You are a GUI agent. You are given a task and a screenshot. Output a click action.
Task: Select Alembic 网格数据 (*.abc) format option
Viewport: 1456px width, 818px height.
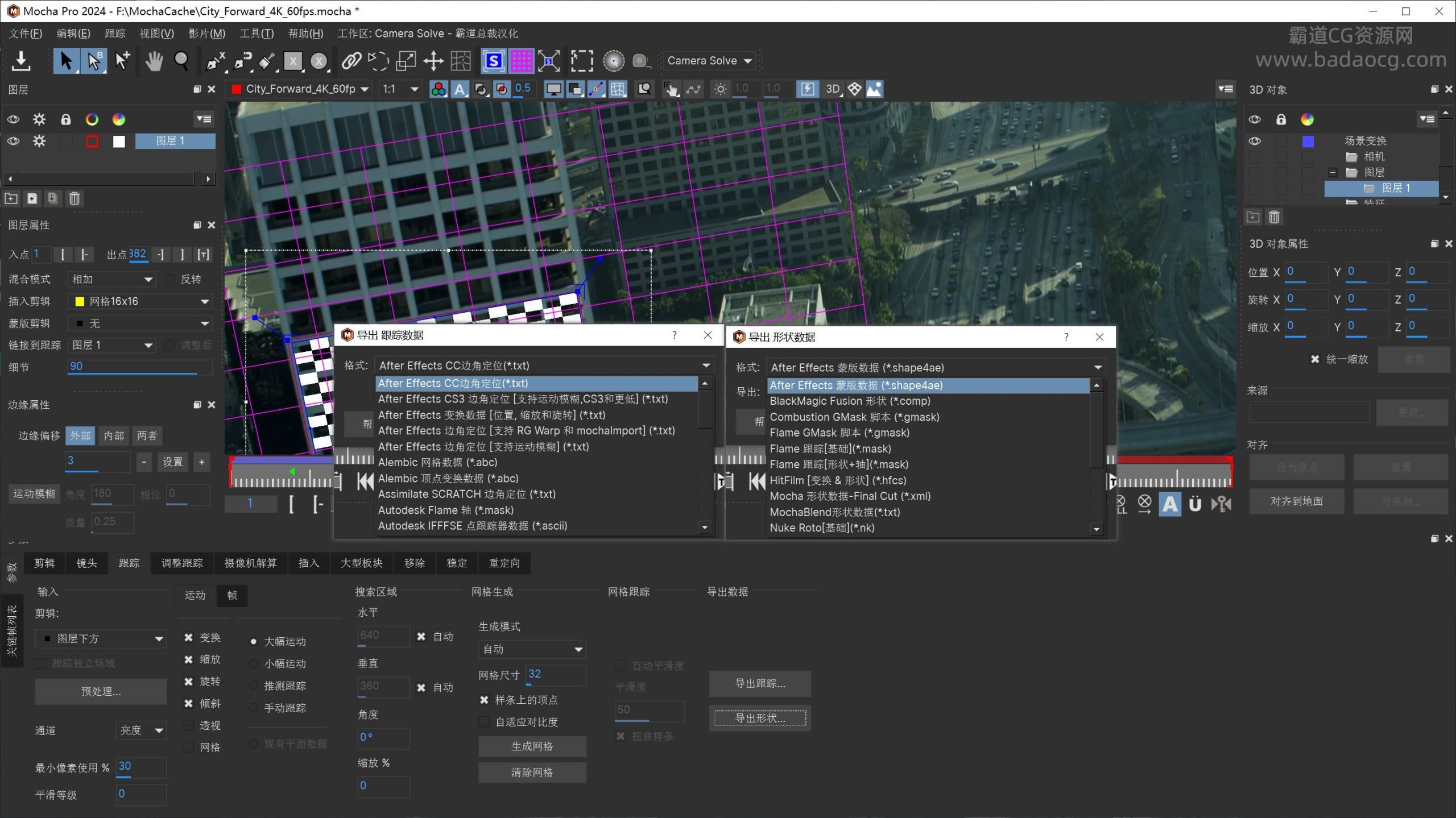coord(536,462)
